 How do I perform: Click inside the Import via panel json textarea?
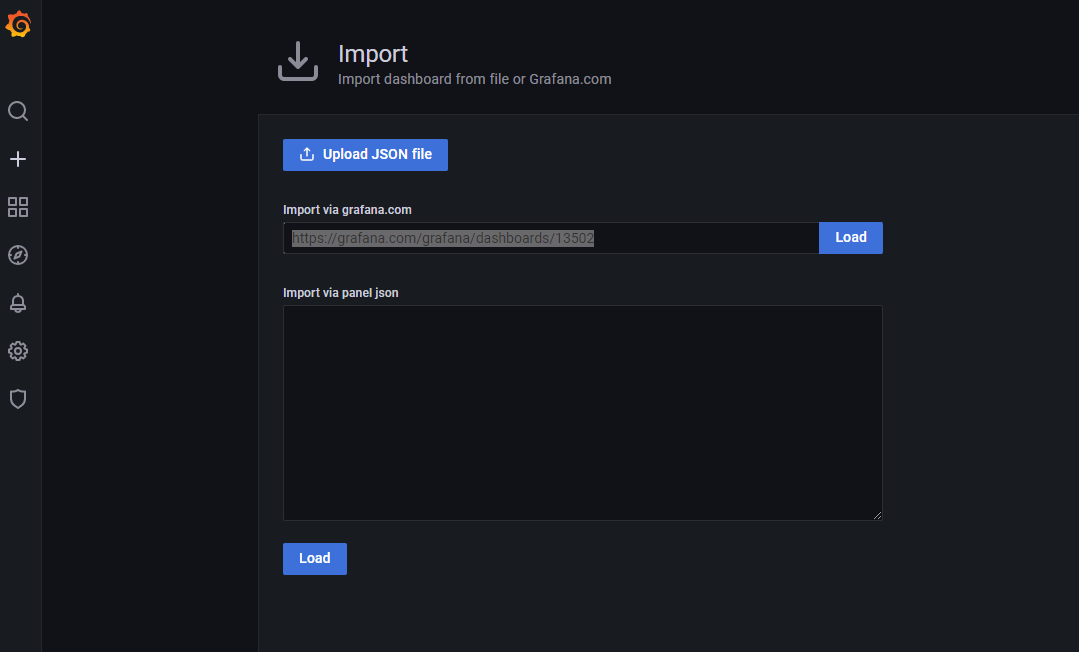click(582, 412)
